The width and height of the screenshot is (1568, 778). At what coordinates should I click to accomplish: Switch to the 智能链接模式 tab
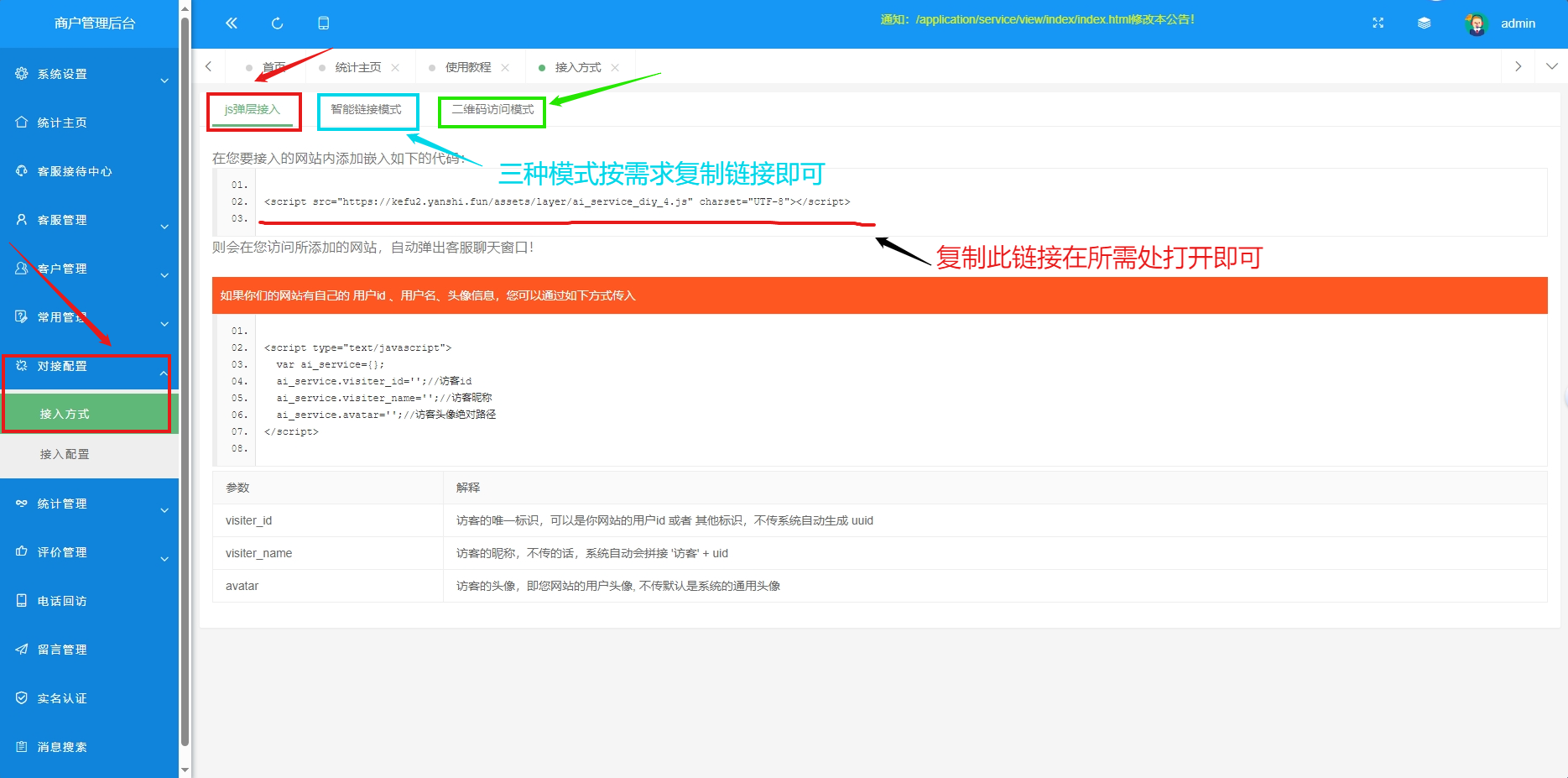(x=367, y=111)
